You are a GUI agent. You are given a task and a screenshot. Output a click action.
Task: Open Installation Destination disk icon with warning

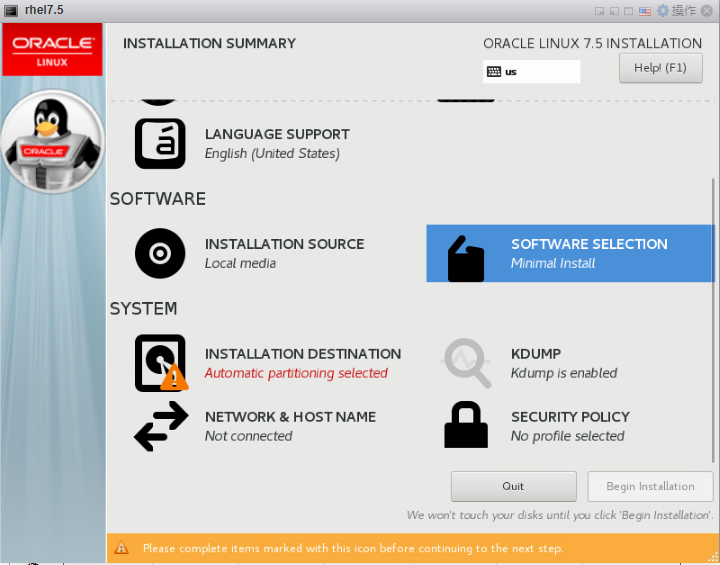pos(161,363)
